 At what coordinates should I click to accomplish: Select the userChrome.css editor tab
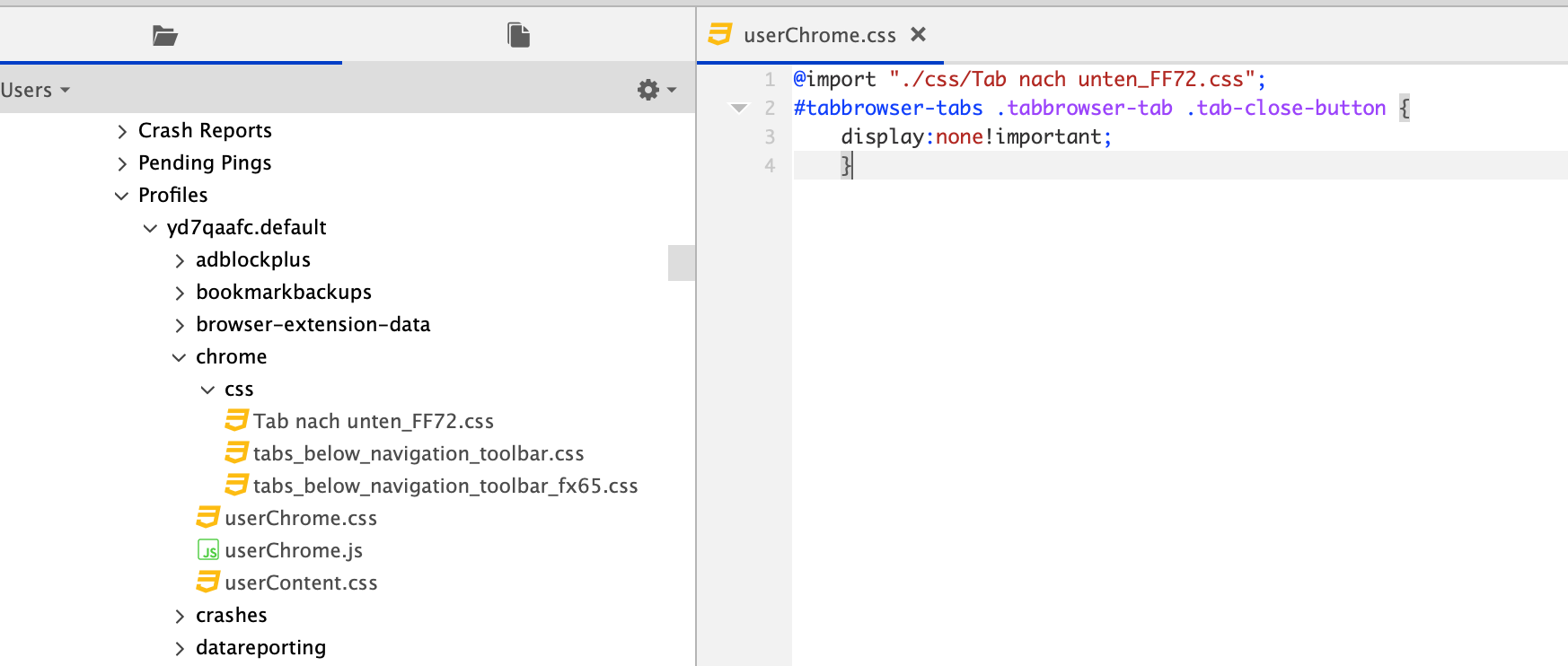click(819, 35)
